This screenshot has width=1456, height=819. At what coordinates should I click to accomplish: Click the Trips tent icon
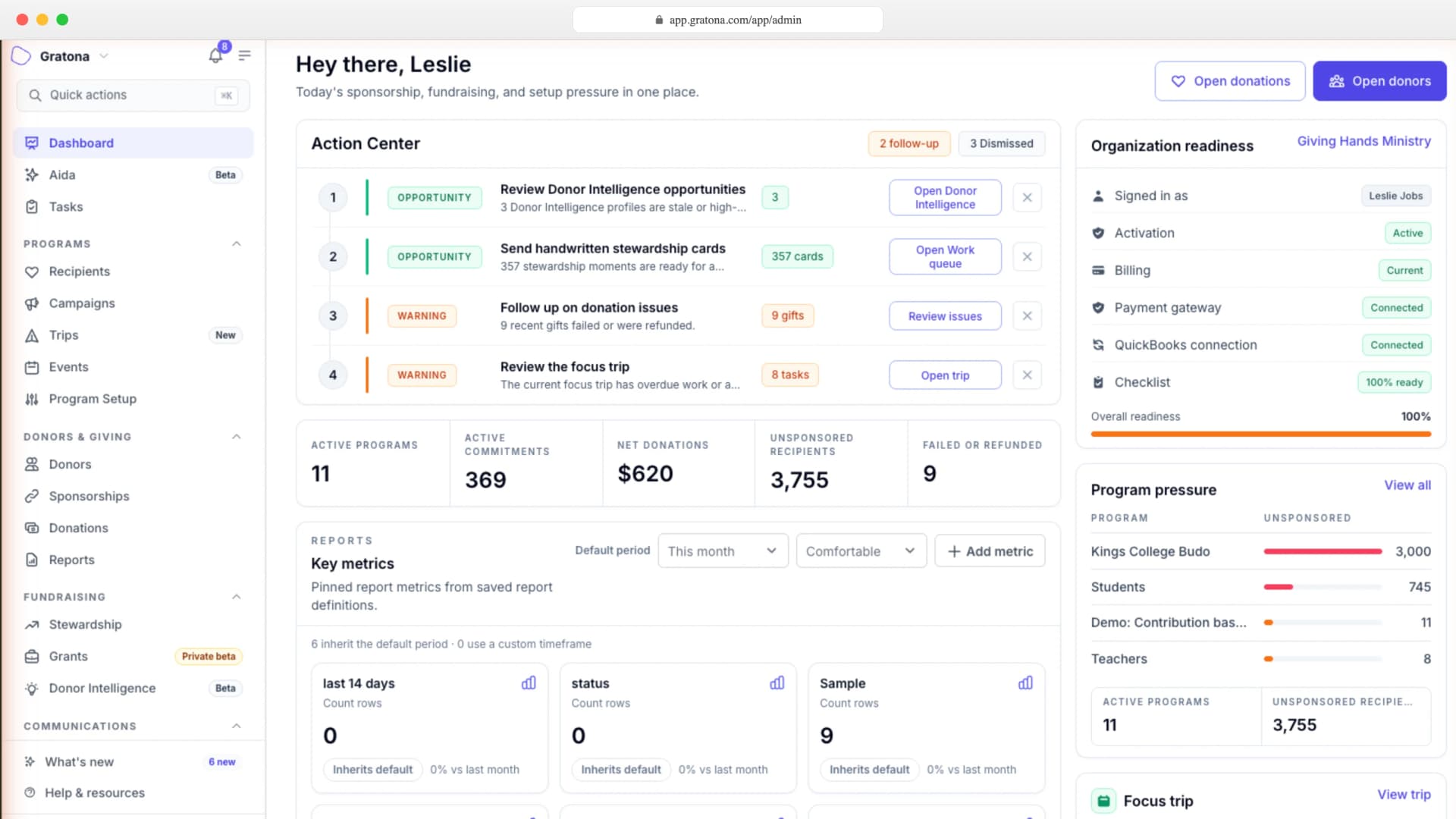coord(32,335)
